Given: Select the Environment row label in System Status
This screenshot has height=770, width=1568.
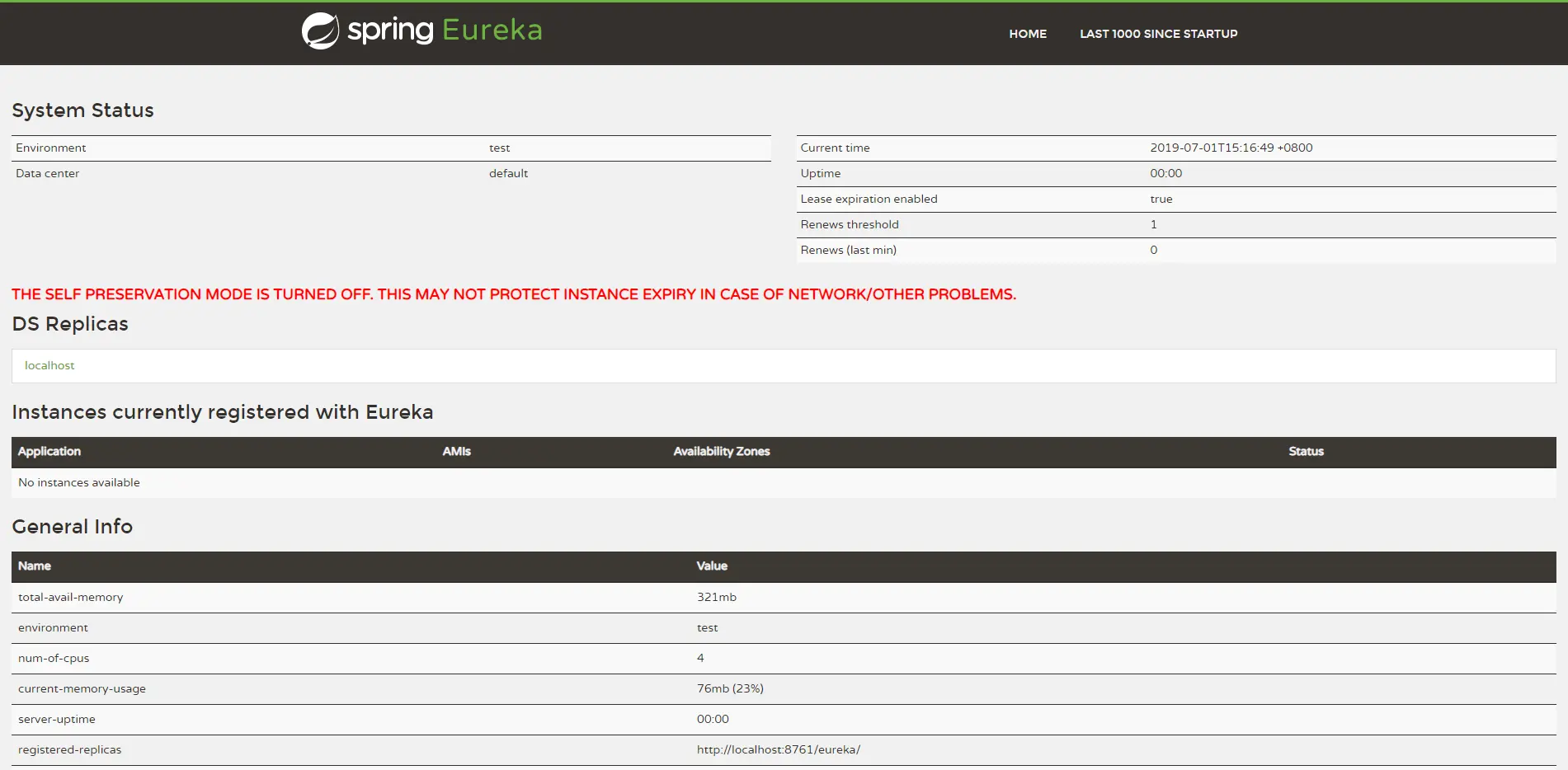Looking at the screenshot, I should pos(50,148).
